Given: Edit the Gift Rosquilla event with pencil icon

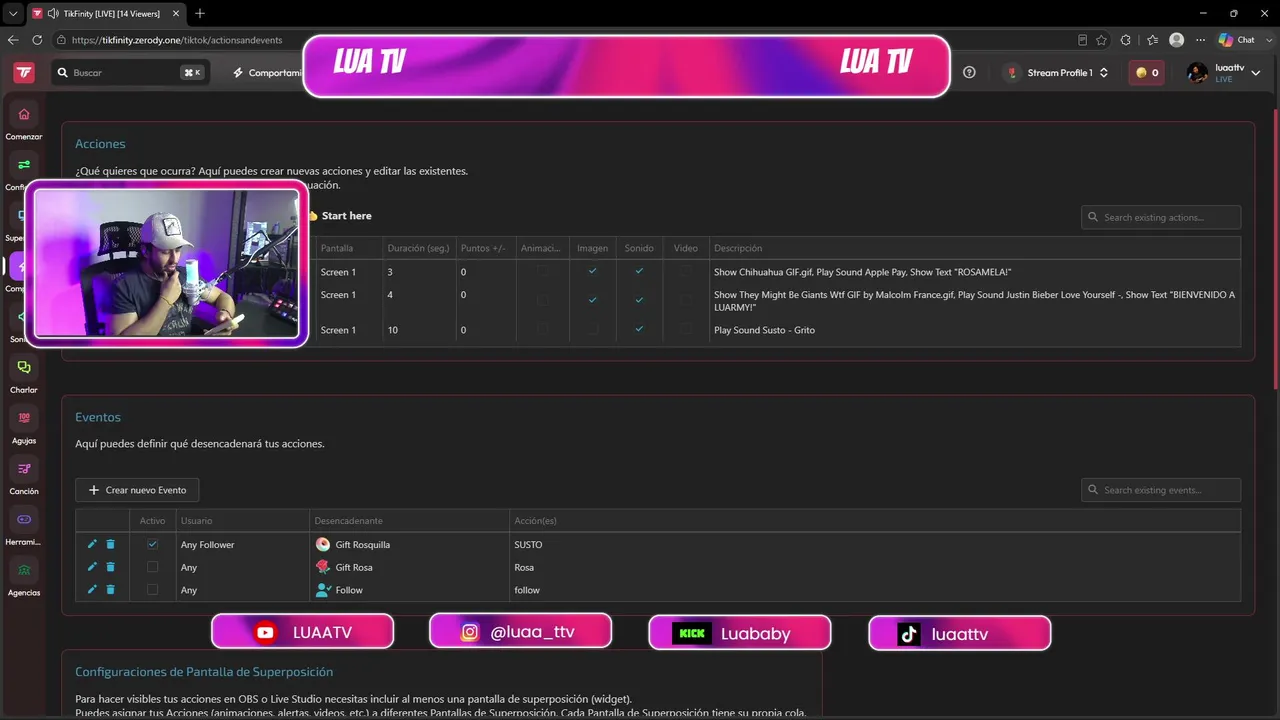Looking at the screenshot, I should click(x=93, y=544).
